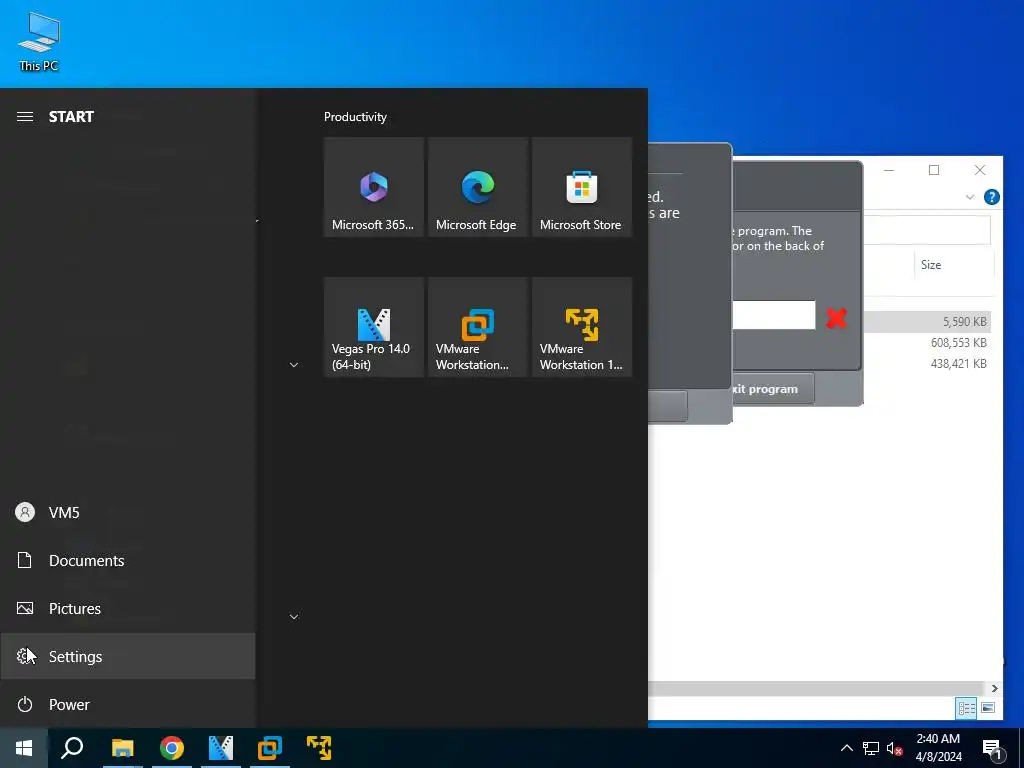The width and height of the screenshot is (1024, 768).
Task: Click the muted volume tray icon
Action: tap(895, 748)
